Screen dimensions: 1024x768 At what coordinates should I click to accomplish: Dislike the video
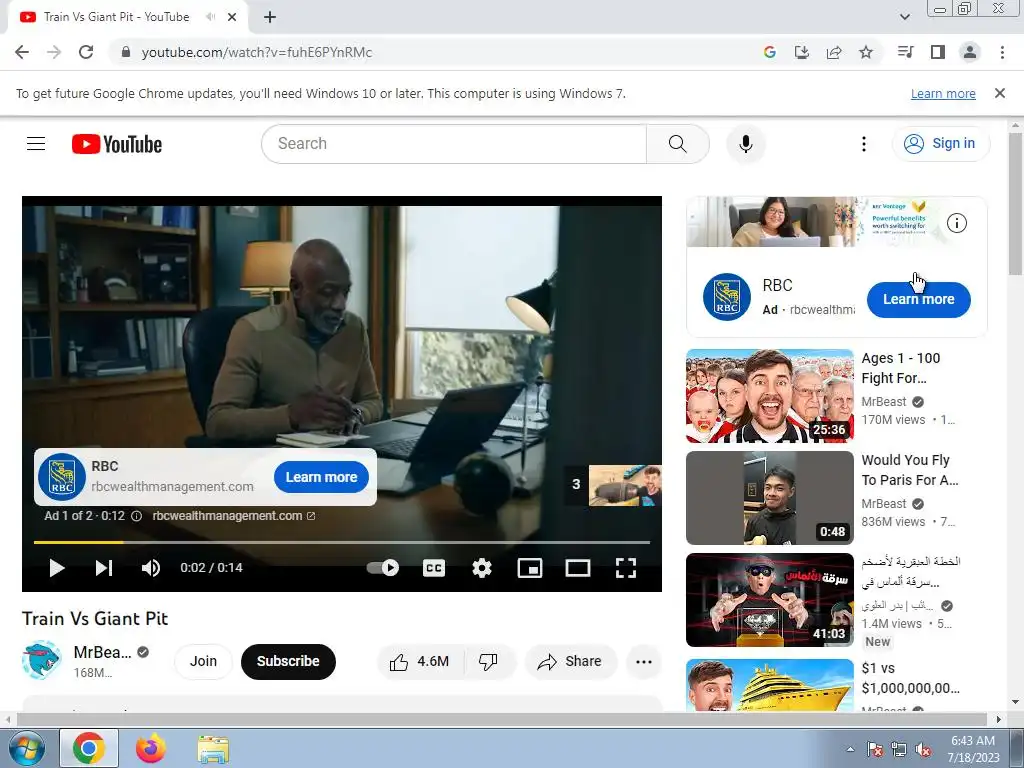coord(488,662)
